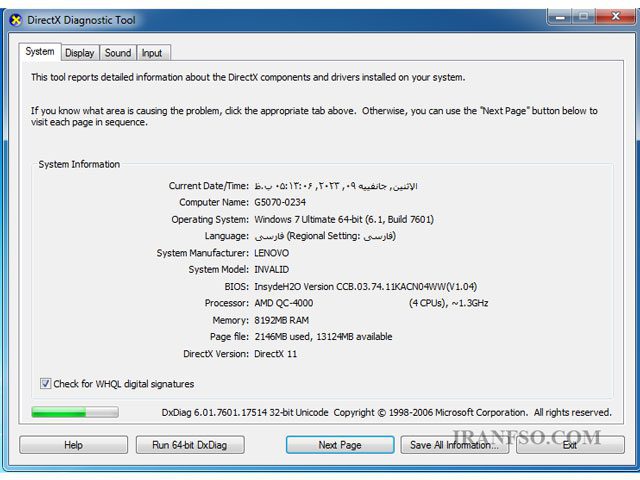The width and height of the screenshot is (640, 480).
Task: Click the green progress bar
Action: 75,412
